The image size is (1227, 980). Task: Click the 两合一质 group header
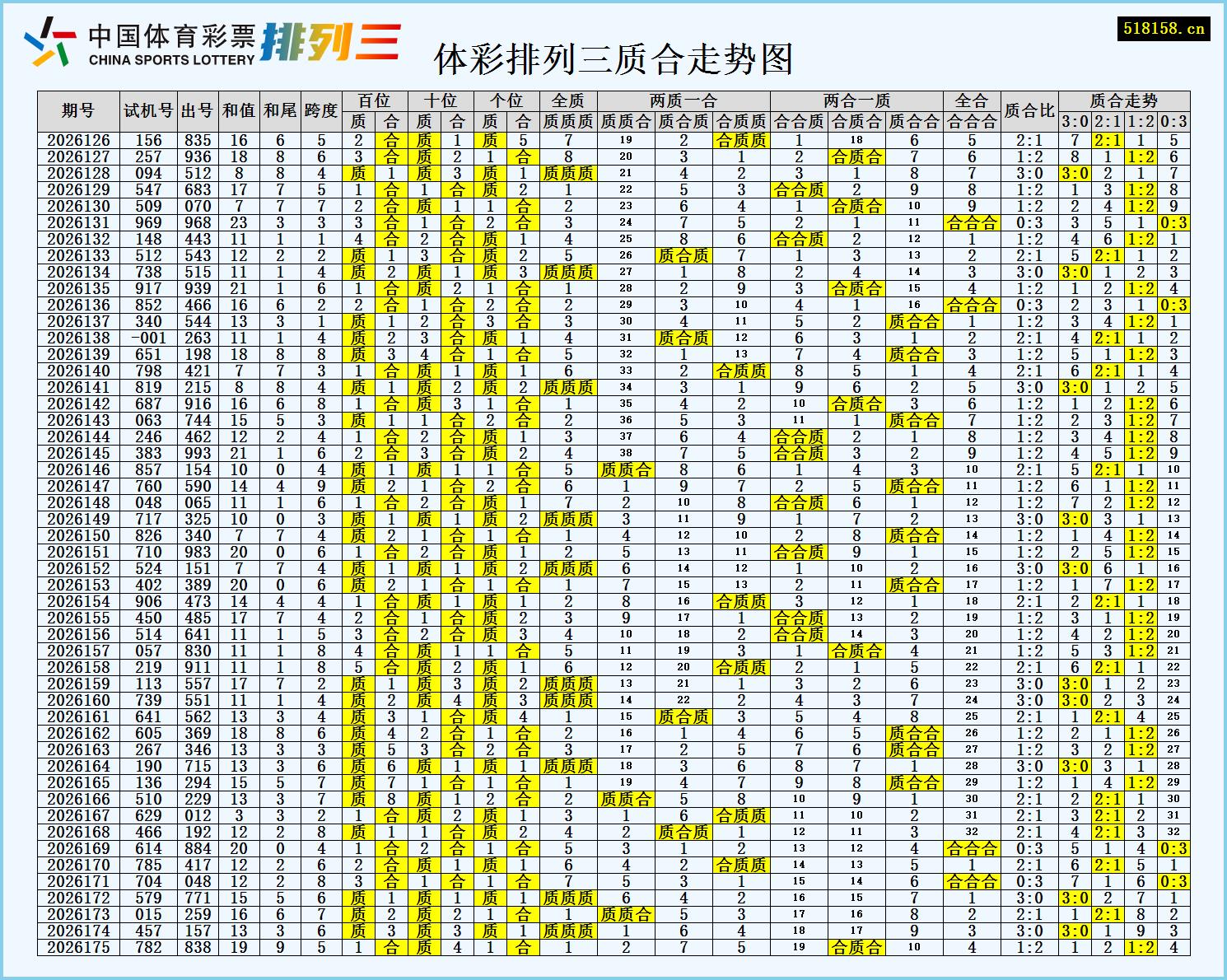pyautogui.click(x=856, y=101)
